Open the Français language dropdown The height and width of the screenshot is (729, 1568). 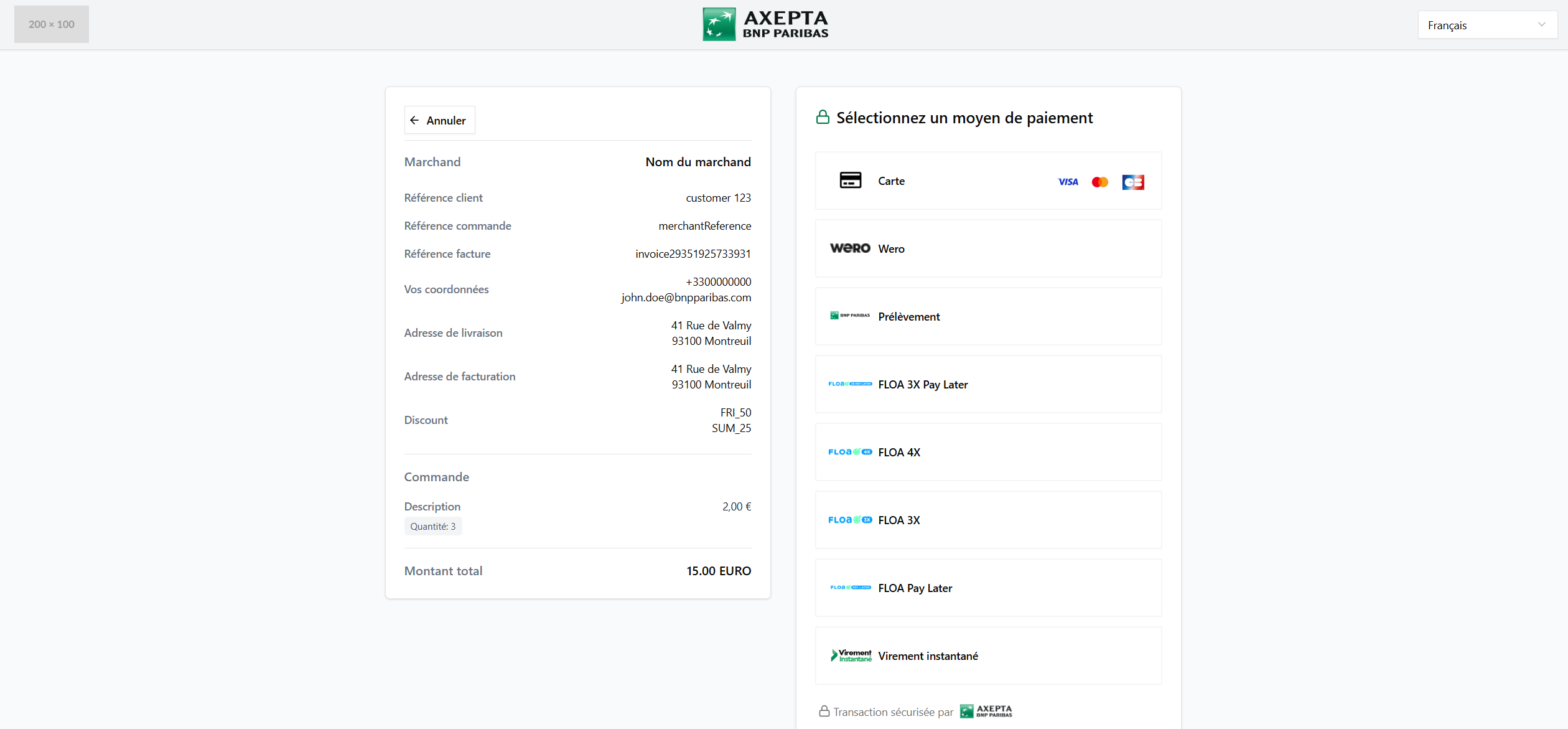(1486, 25)
